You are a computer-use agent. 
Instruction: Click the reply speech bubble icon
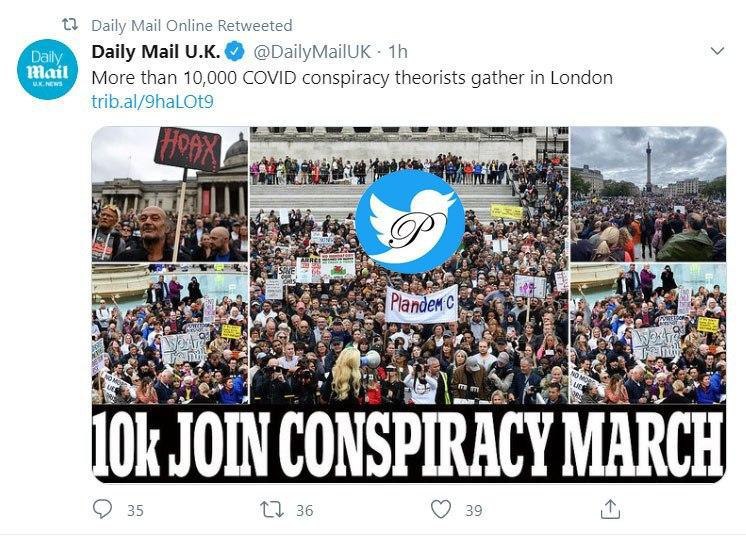[102, 509]
